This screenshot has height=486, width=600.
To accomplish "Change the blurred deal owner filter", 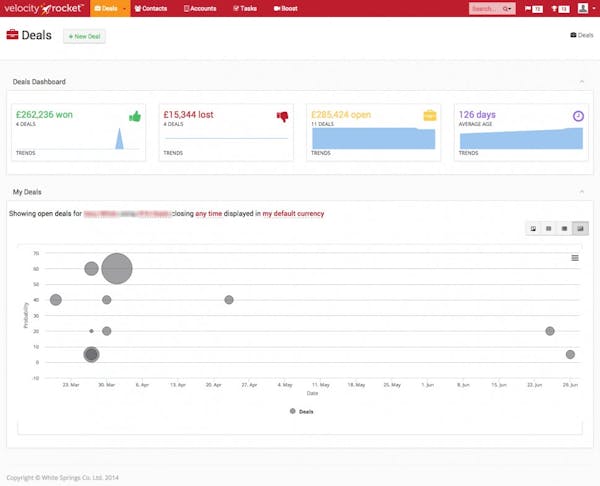I will [127, 214].
